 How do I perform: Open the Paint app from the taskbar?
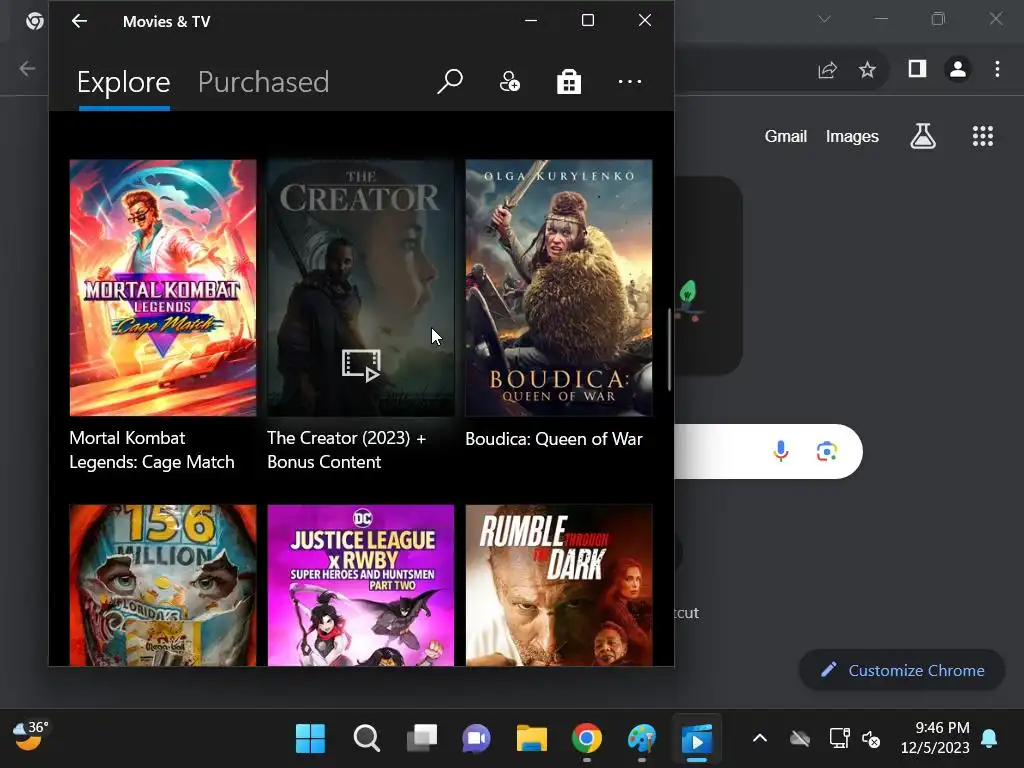(x=642, y=739)
